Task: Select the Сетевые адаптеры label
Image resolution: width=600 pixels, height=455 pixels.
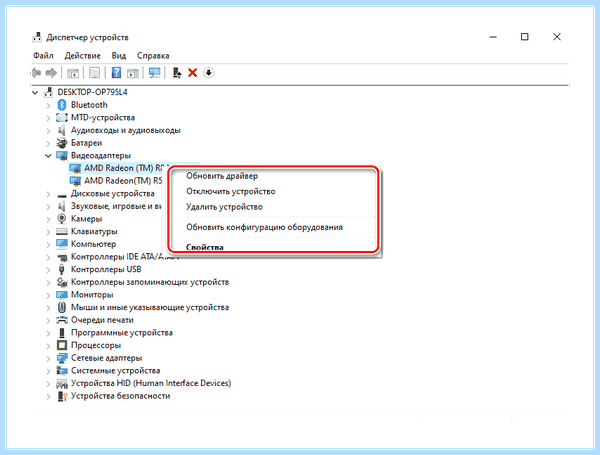Action: click(x=106, y=358)
